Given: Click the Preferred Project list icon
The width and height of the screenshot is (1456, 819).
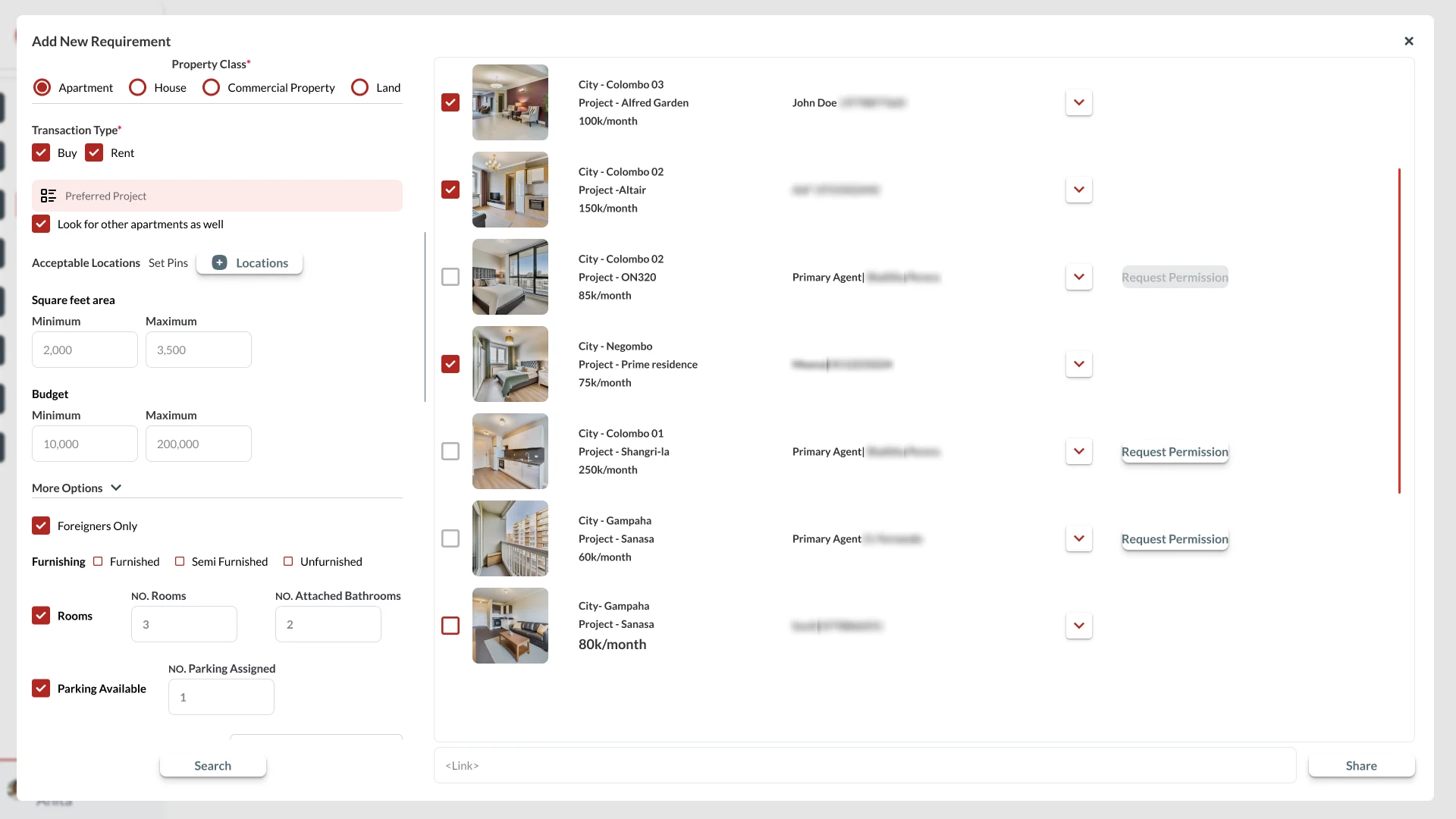Looking at the screenshot, I should pos(49,196).
